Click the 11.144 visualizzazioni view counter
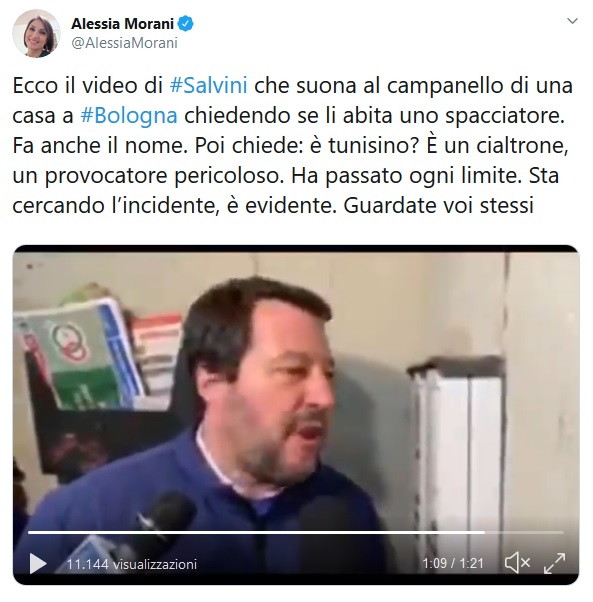The image size is (593, 602). [132, 564]
